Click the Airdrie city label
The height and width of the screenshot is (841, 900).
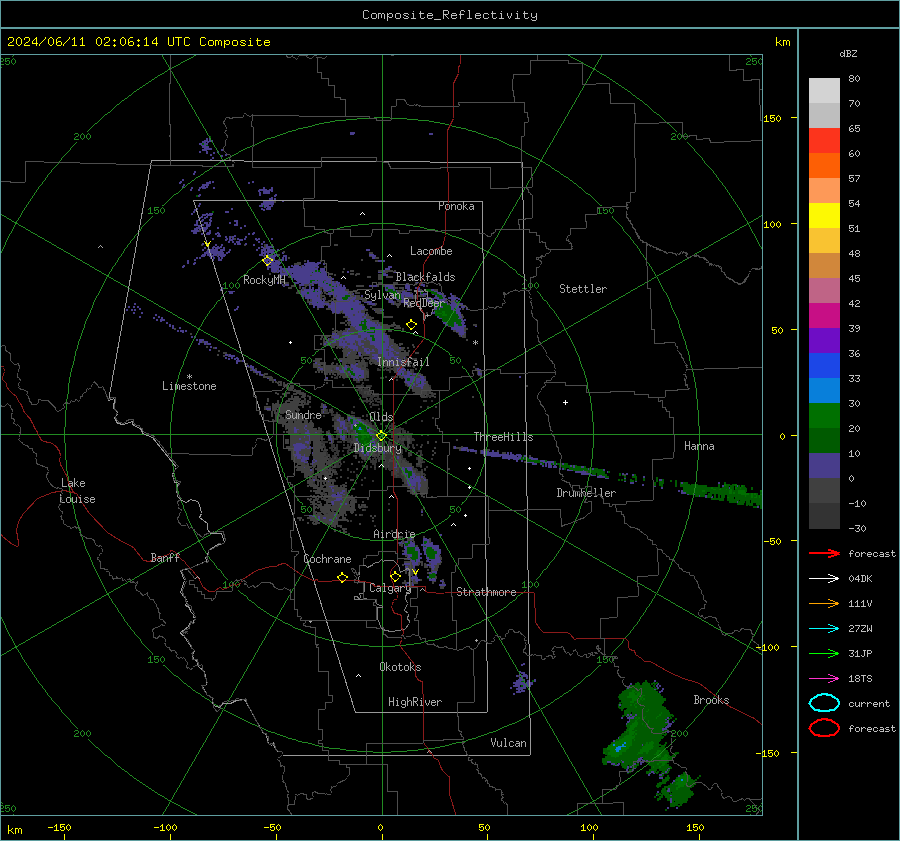394,534
